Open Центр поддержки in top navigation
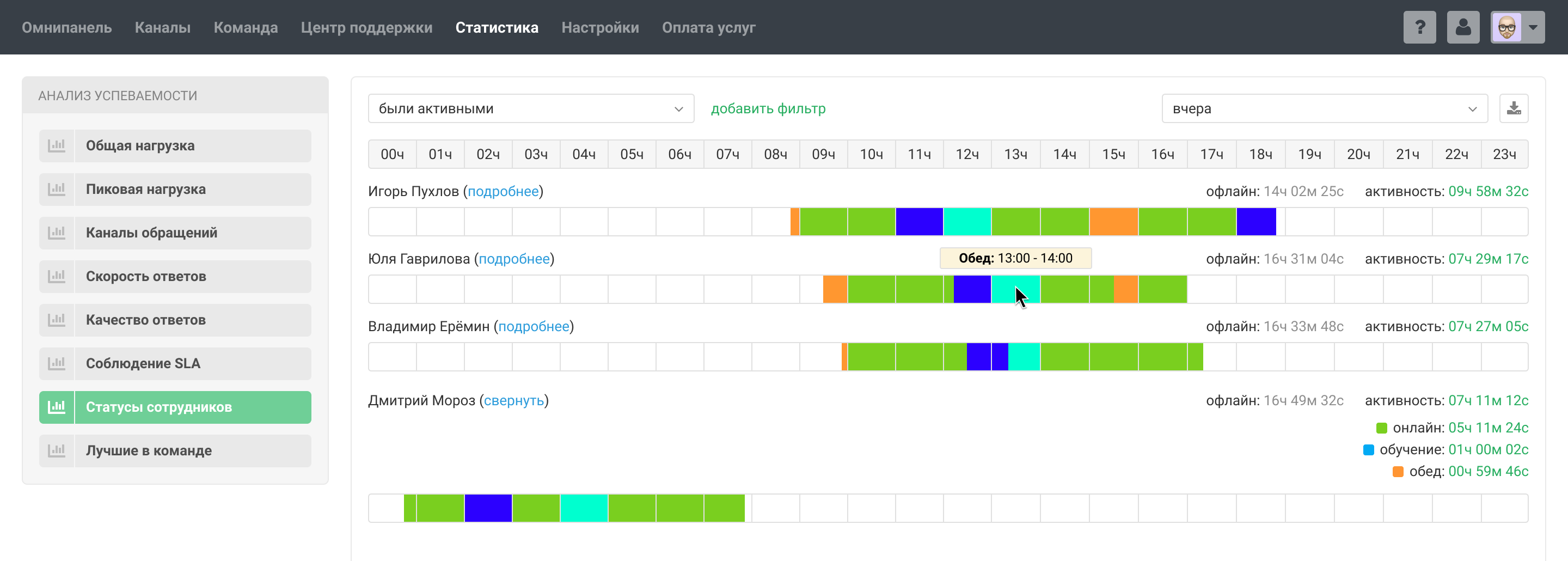 (x=366, y=27)
